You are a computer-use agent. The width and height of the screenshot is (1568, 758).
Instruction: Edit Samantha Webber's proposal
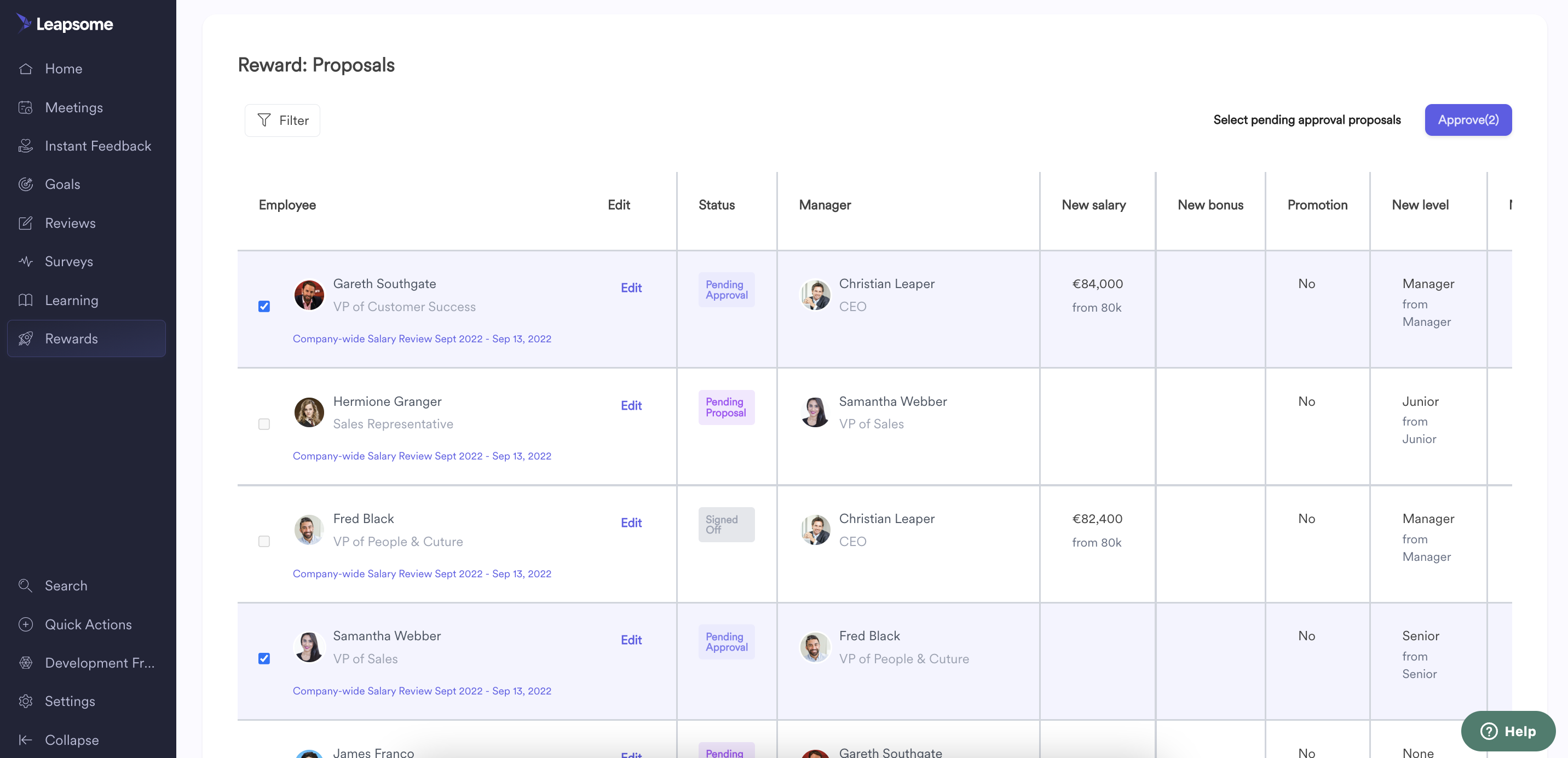click(631, 640)
